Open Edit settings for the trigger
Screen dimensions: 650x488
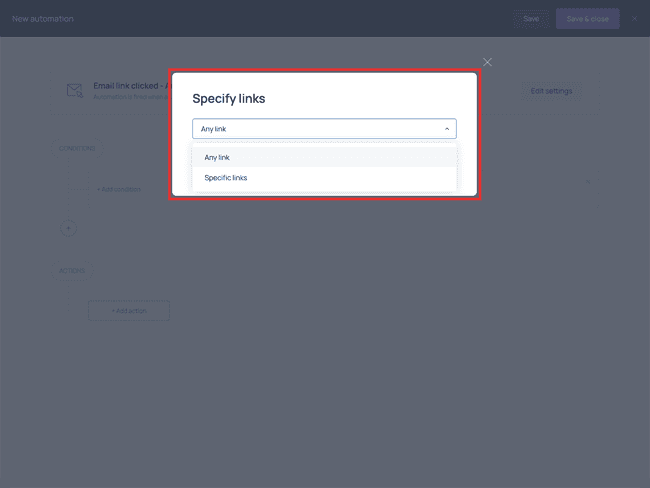click(551, 91)
